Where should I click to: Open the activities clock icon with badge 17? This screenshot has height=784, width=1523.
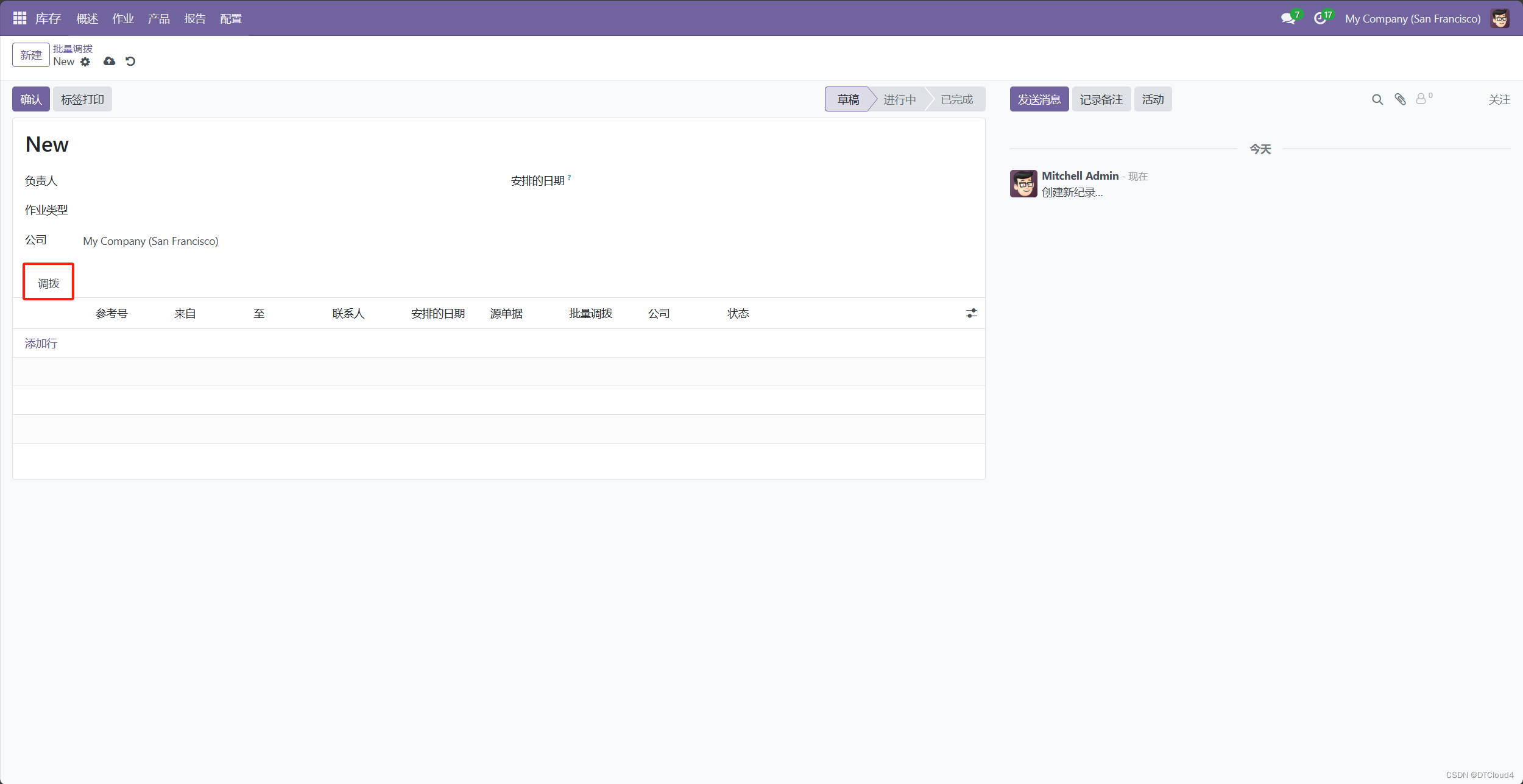(x=1320, y=19)
